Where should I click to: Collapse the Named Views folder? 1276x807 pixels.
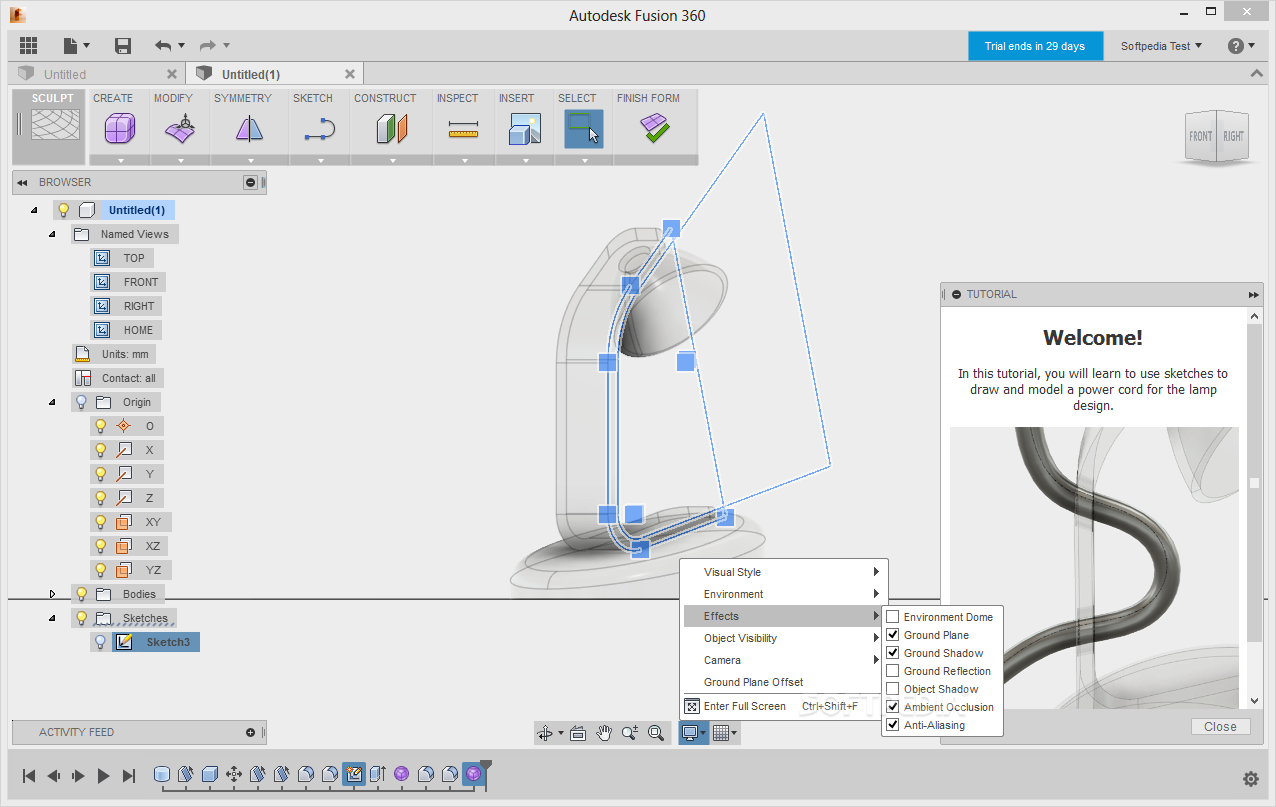coord(53,234)
